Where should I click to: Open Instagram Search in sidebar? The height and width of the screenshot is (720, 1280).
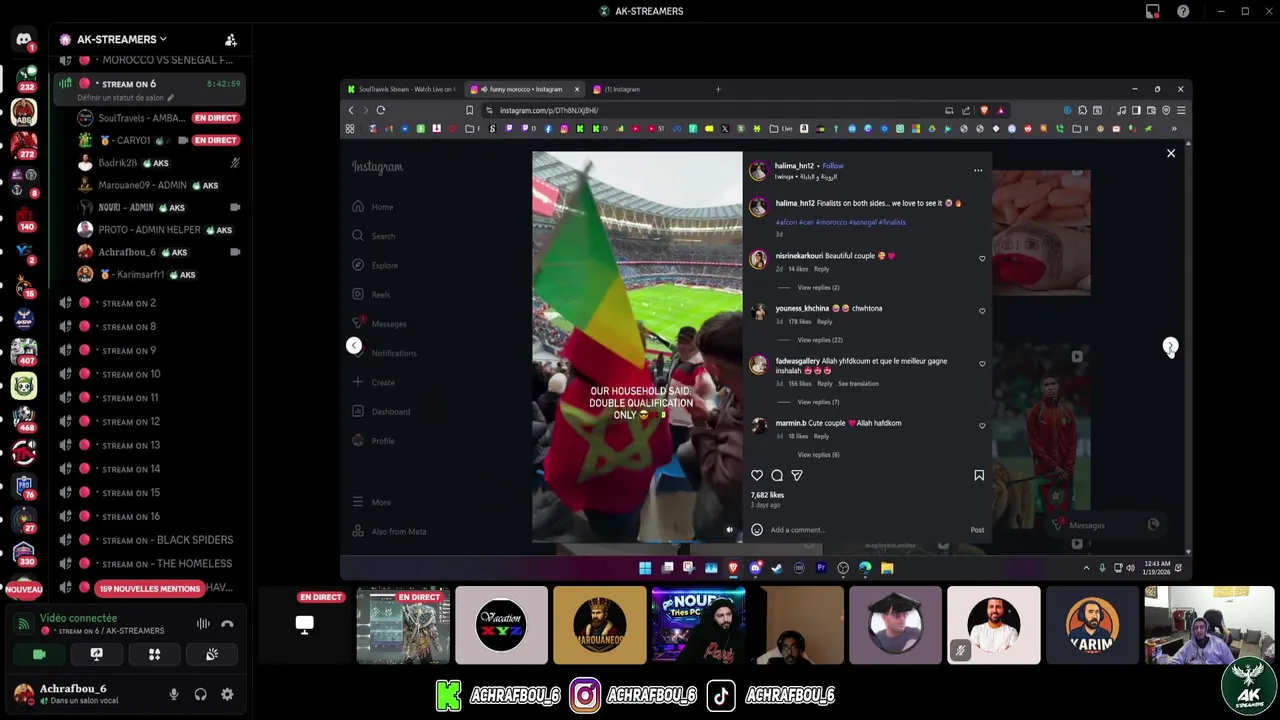374,236
